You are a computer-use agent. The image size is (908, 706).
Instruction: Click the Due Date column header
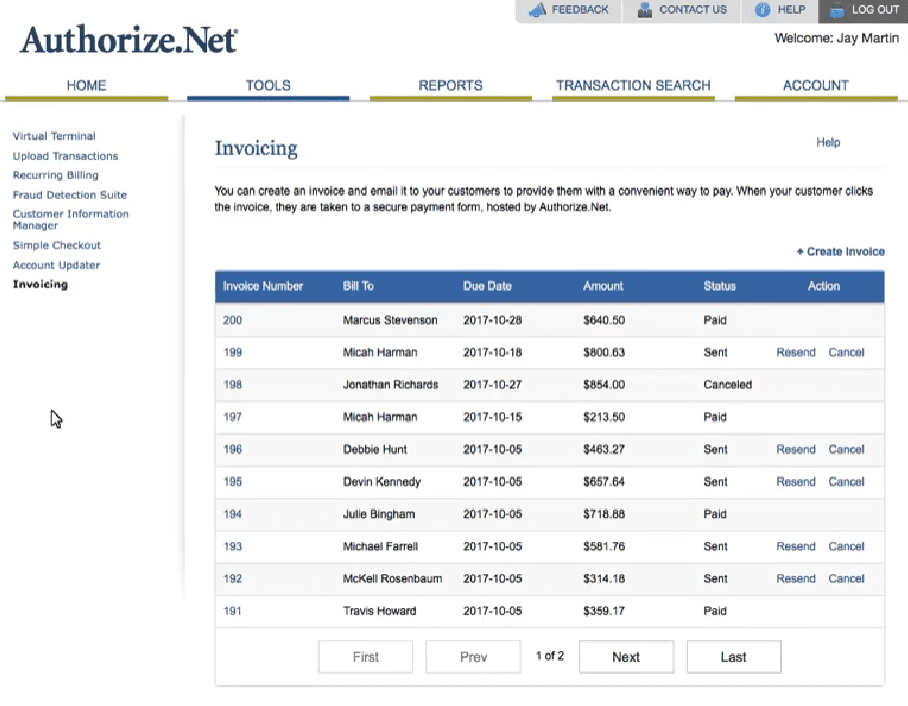point(487,286)
